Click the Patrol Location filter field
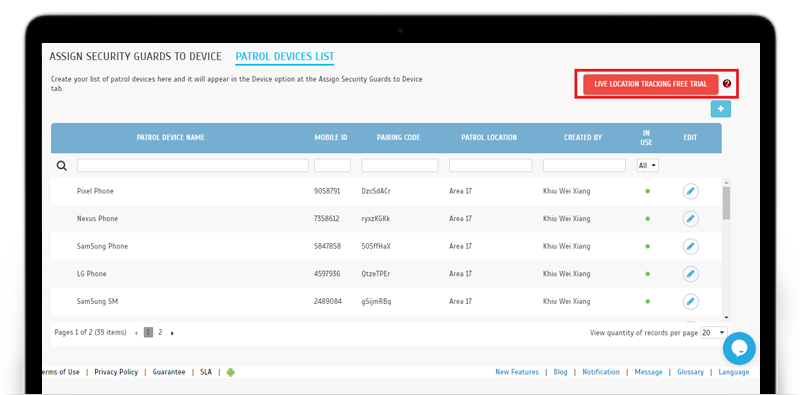 point(490,165)
